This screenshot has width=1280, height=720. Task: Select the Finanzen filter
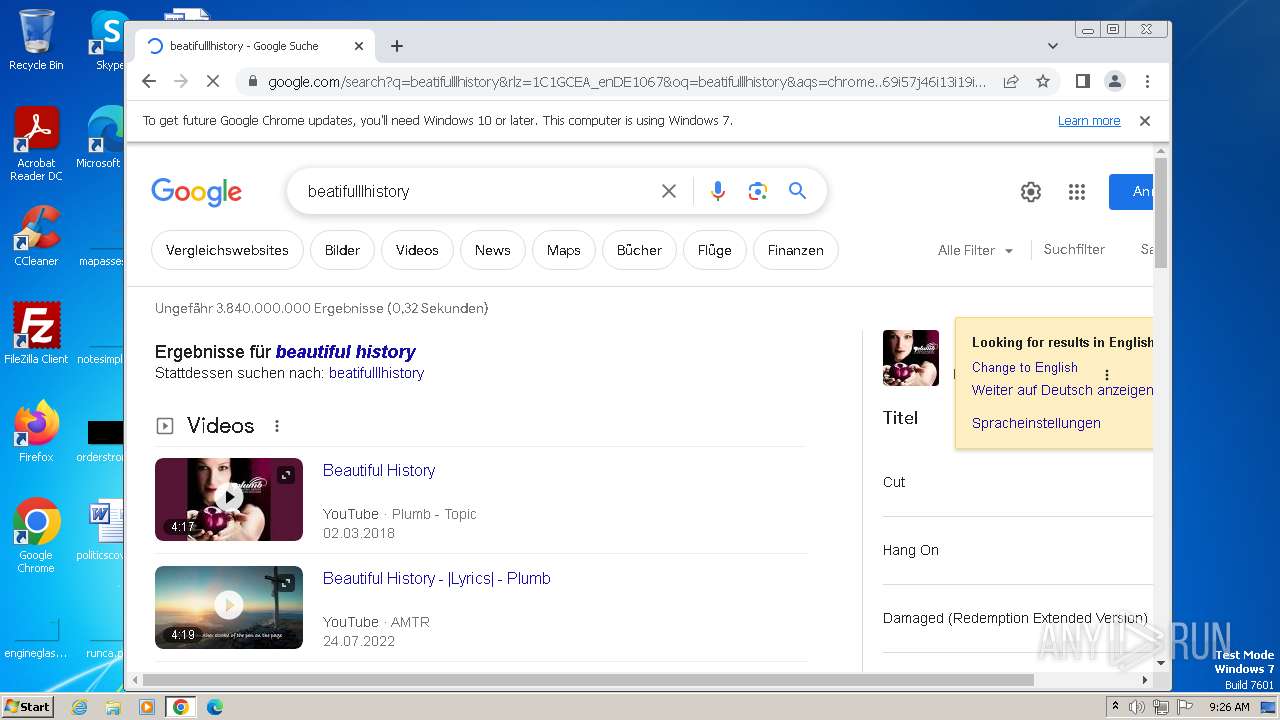[795, 250]
